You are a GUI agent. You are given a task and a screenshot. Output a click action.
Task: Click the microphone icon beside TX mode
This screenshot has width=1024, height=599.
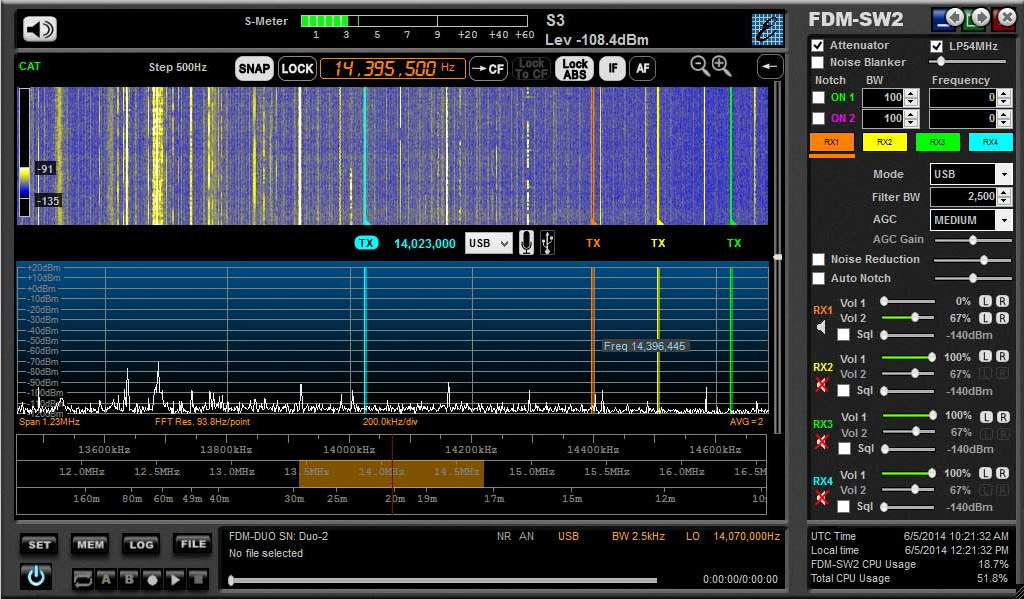526,243
